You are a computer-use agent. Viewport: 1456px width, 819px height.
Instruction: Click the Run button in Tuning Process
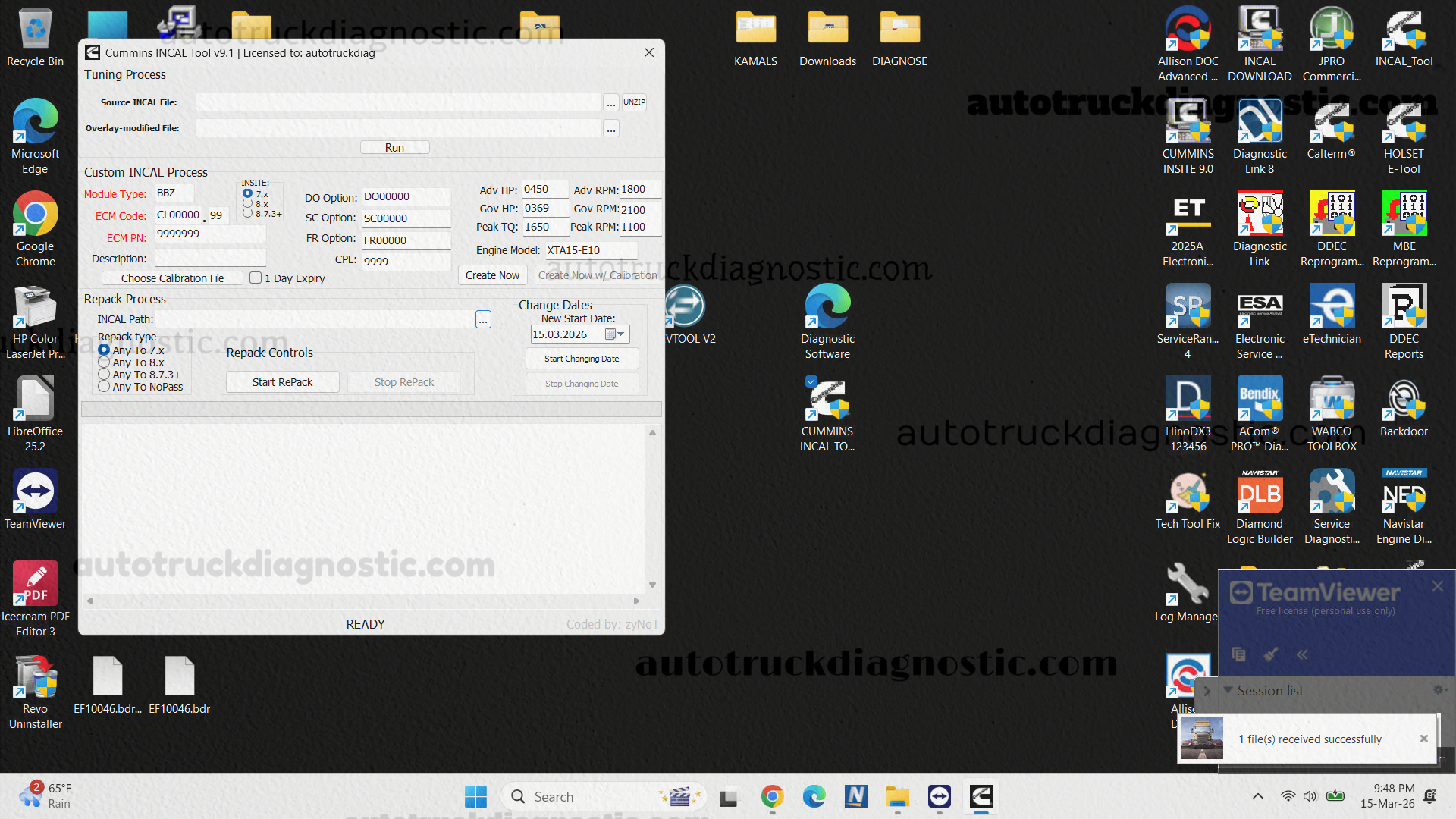394,147
